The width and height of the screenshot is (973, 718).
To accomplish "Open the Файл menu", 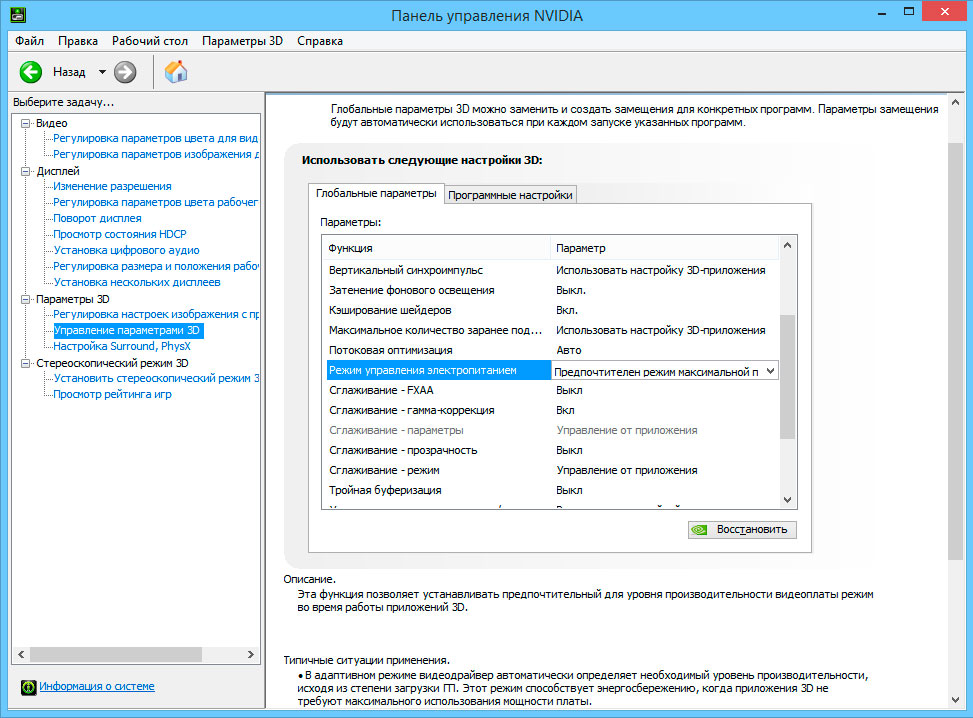I will [29, 41].
